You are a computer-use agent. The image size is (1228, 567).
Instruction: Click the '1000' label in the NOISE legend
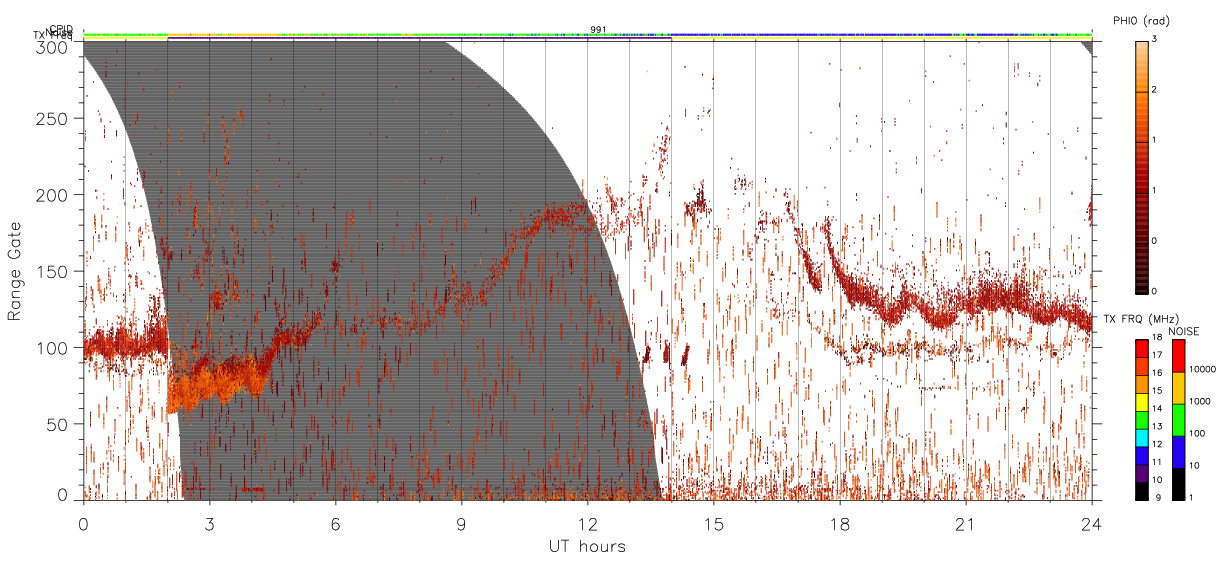[1199, 401]
